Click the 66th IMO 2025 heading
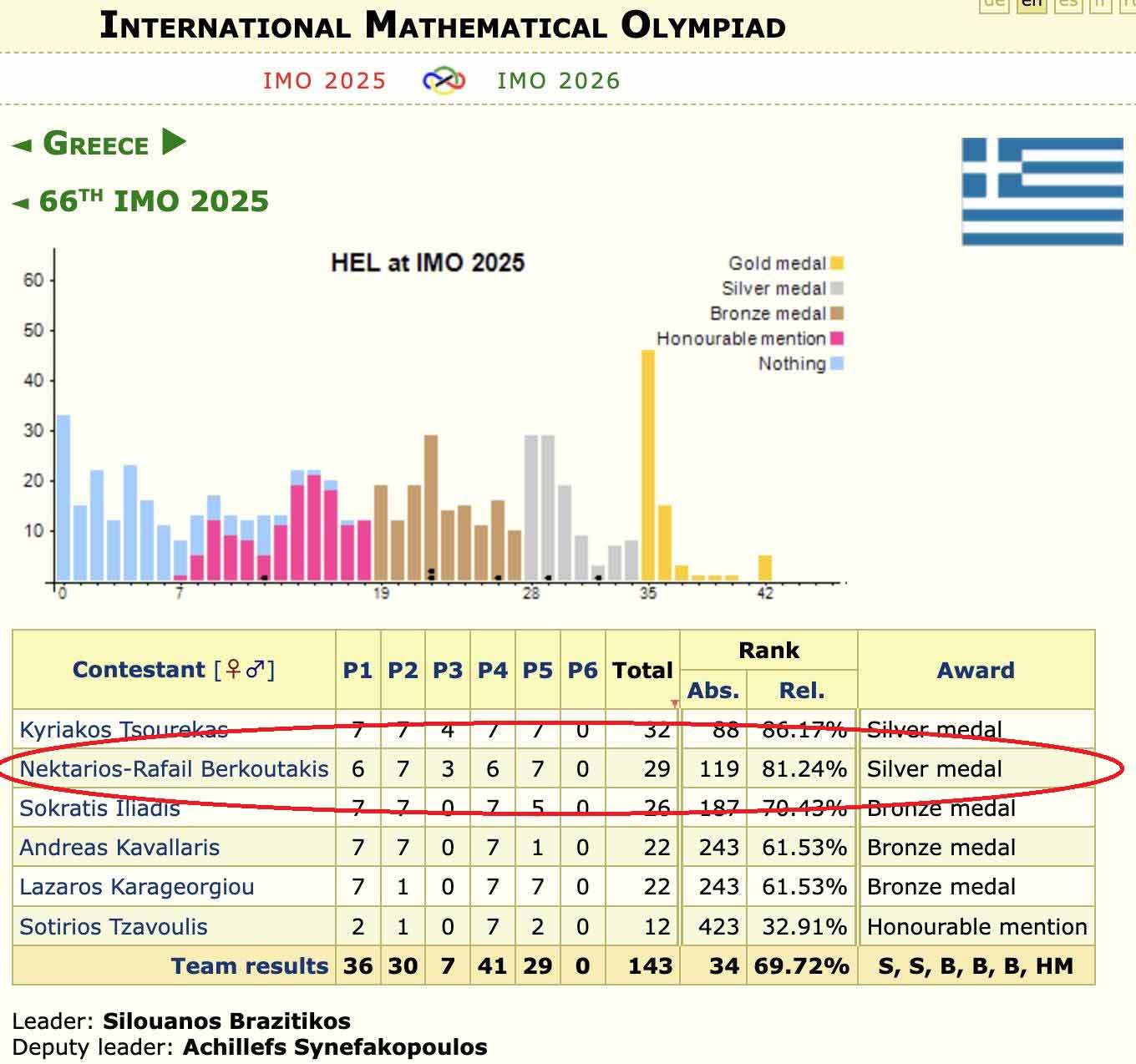Image resolution: width=1136 pixels, height=1064 pixels. pos(154,201)
